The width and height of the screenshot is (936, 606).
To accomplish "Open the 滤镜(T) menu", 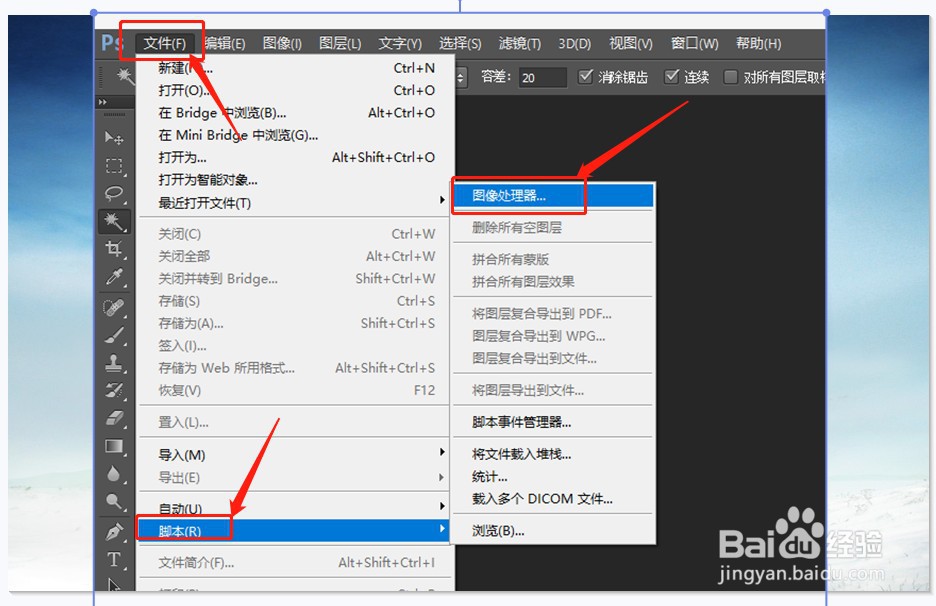I will click(517, 43).
